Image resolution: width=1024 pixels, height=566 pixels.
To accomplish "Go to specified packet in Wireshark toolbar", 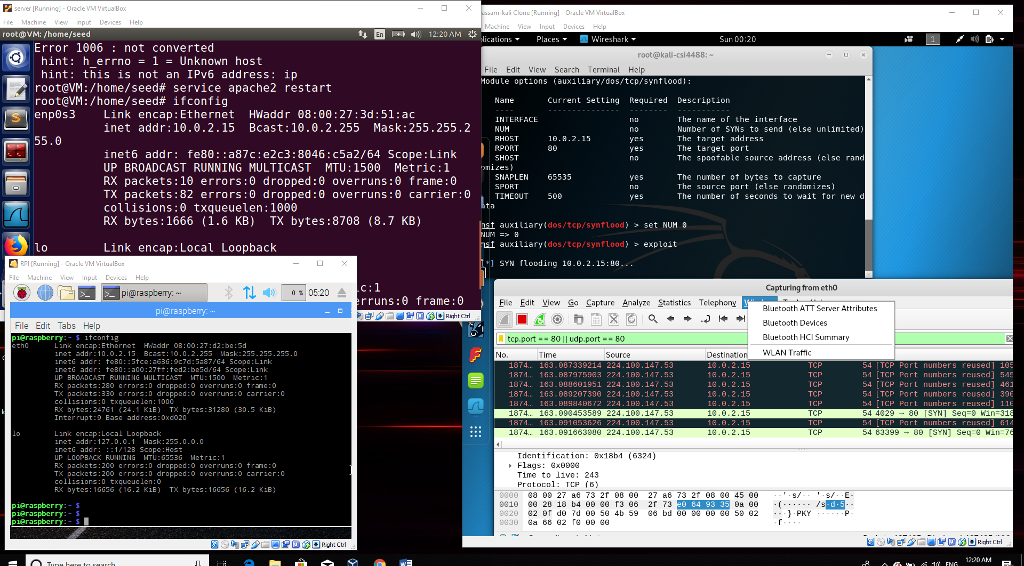I will [705, 319].
